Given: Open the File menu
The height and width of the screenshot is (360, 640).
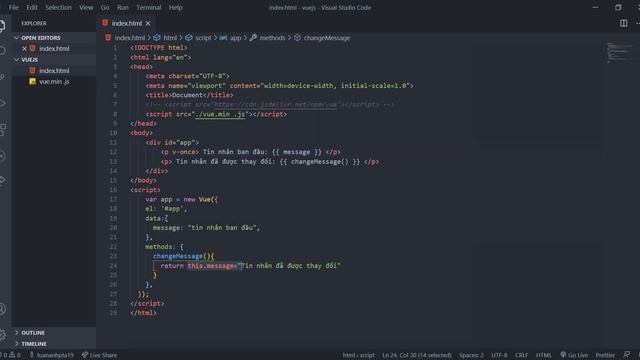Looking at the screenshot, I should [13, 7].
